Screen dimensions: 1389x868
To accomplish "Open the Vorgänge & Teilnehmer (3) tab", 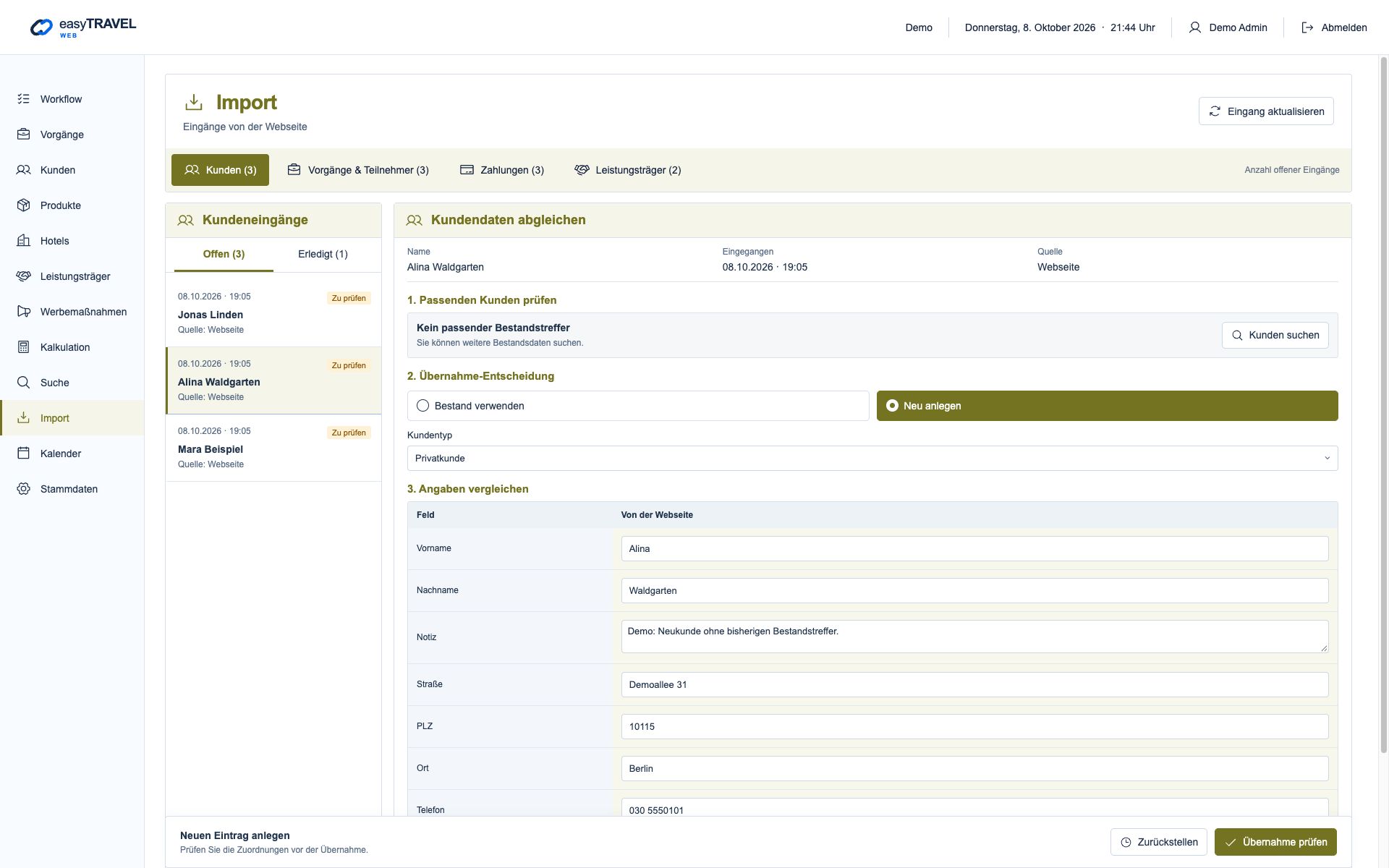I will [x=358, y=170].
